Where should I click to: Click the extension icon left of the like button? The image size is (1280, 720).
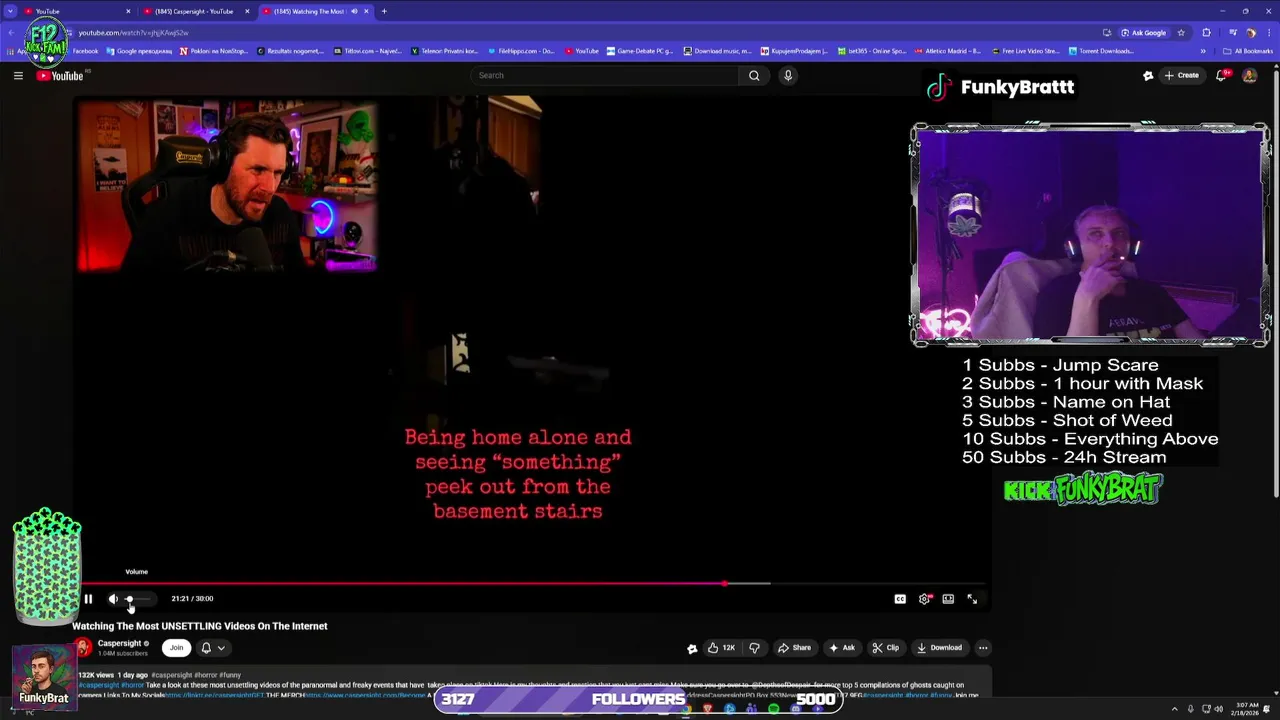point(692,648)
